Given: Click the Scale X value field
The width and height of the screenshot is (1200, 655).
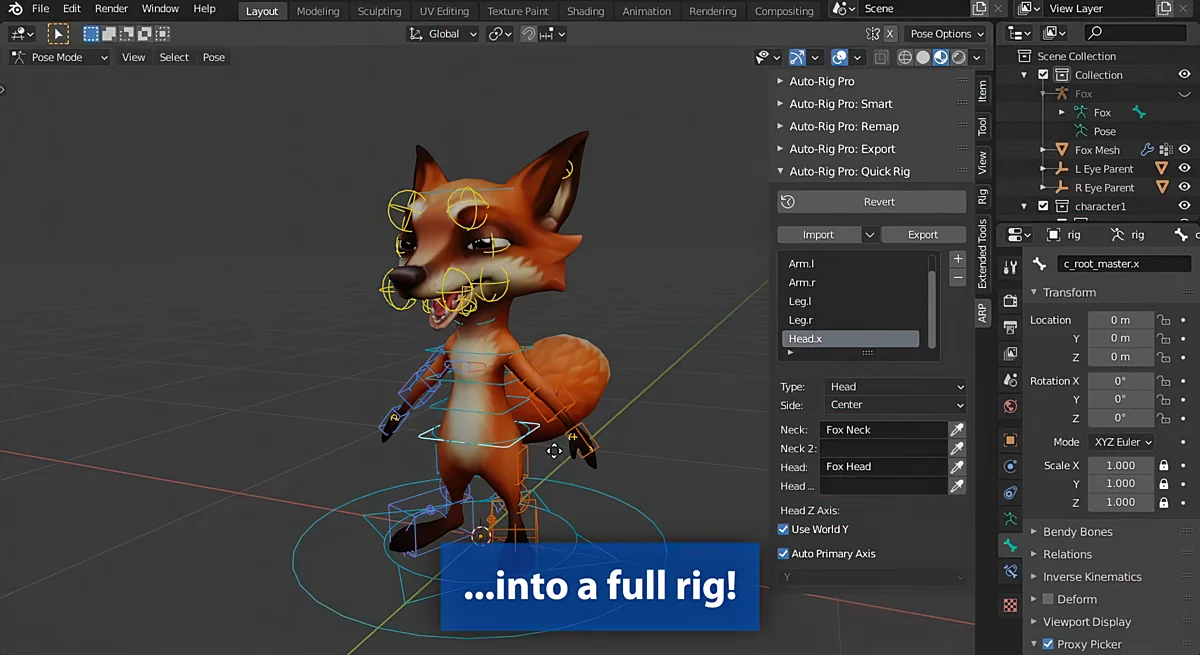Looking at the screenshot, I should click(x=1120, y=466).
